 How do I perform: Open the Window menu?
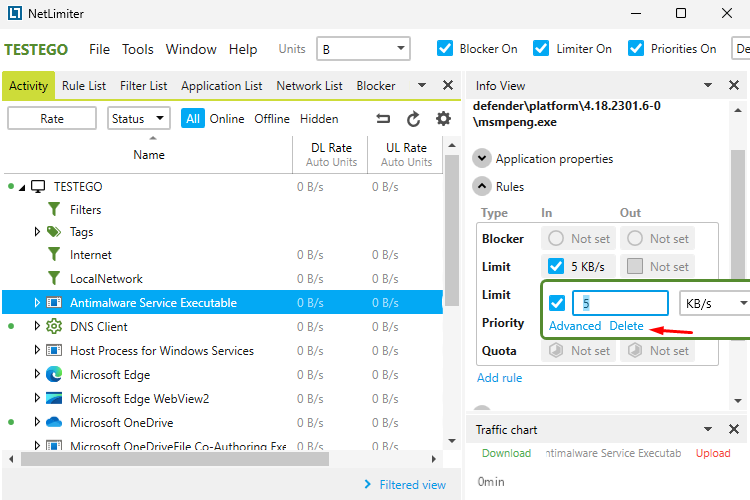click(x=191, y=49)
